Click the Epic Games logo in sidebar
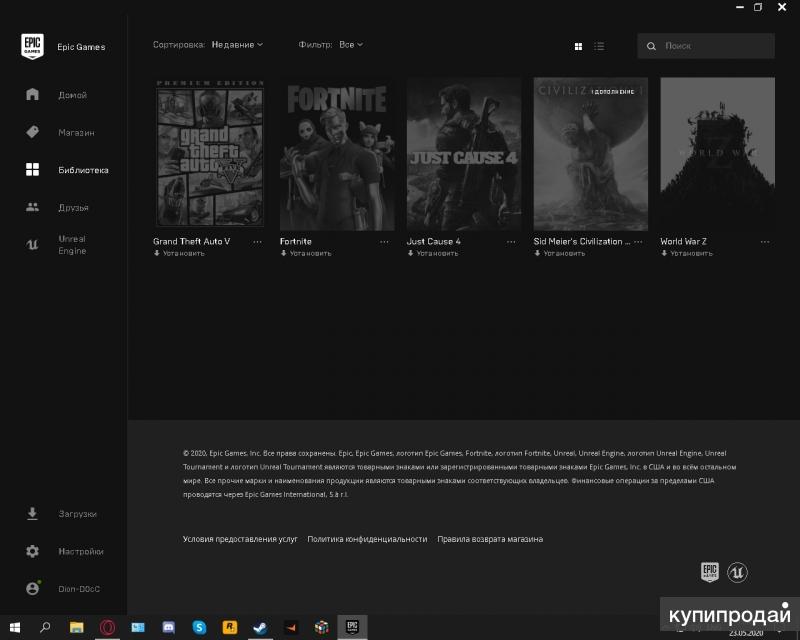This screenshot has height=640, width=800. pos(32,46)
